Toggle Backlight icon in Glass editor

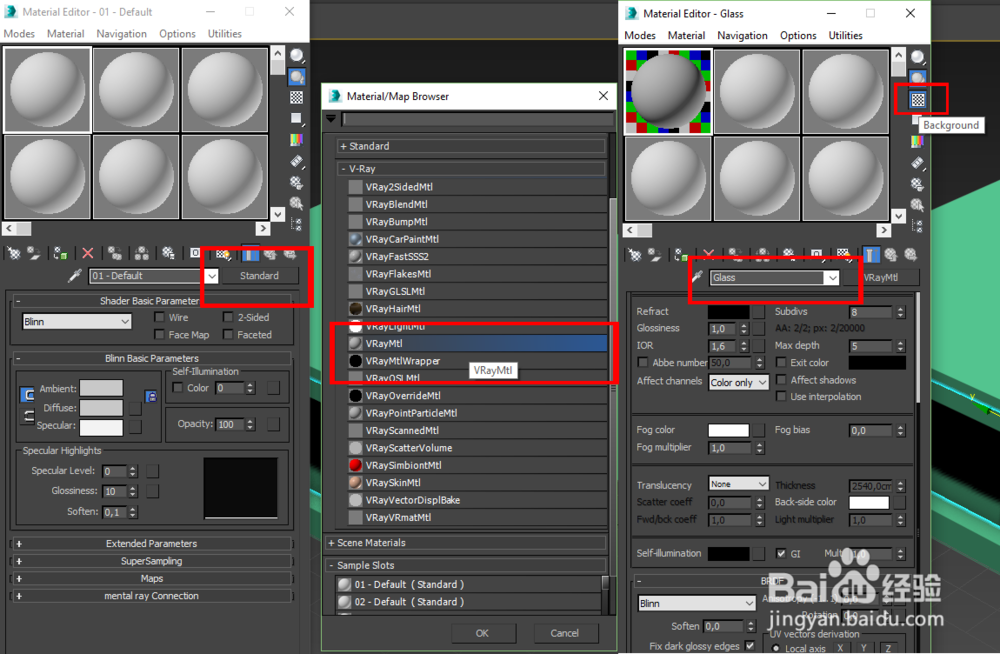pyautogui.click(x=918, y=78)
